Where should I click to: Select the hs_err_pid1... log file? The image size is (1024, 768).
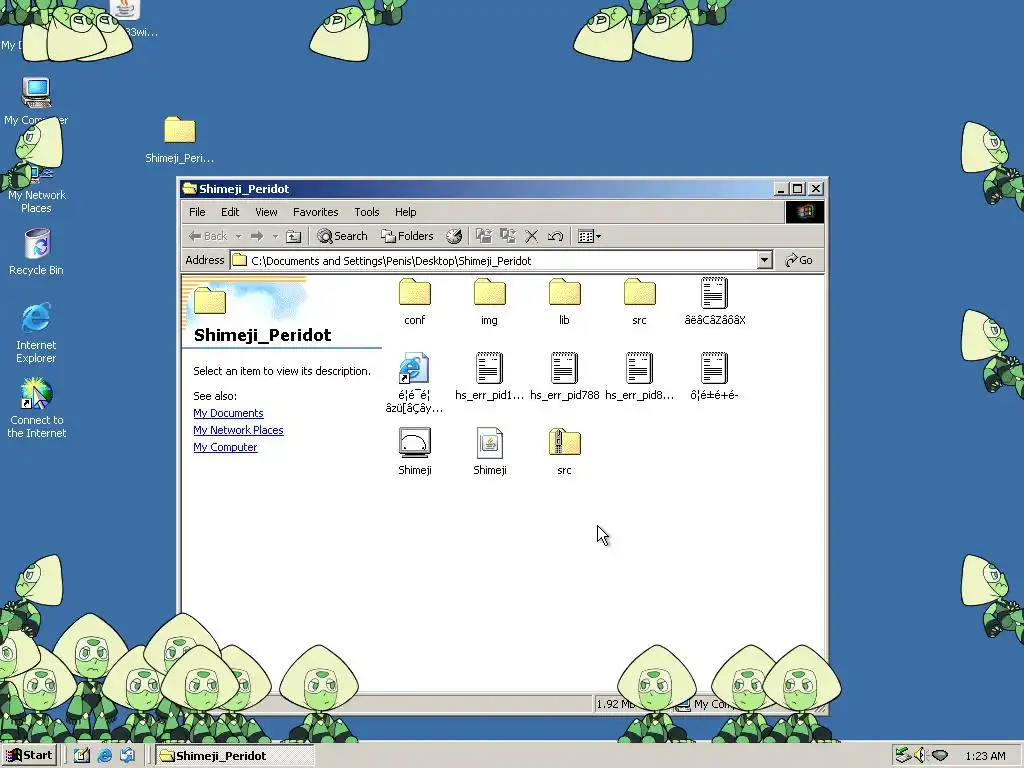click(x=489, y=376)
